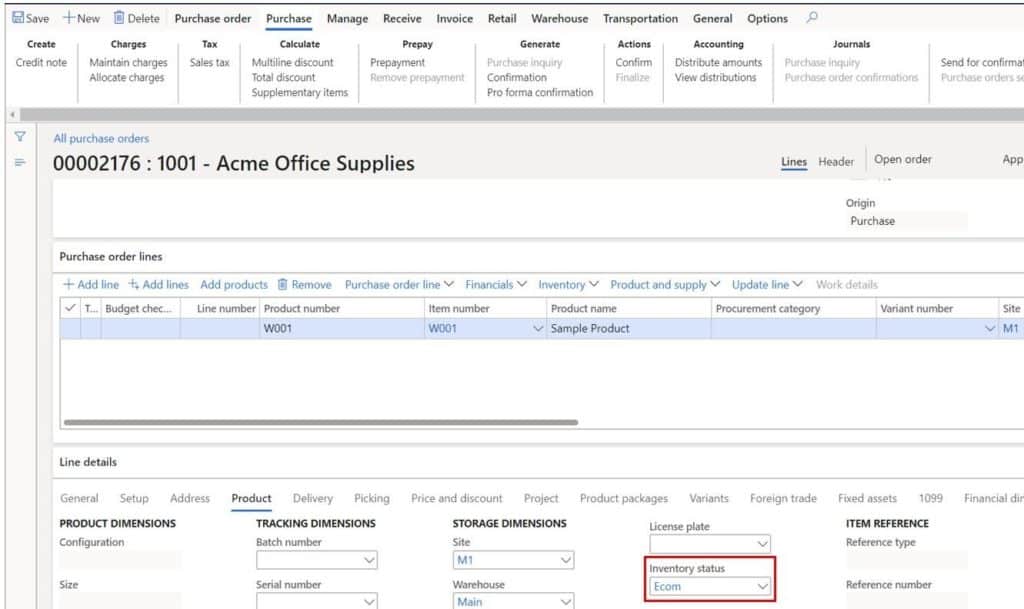Switch to the Header view

[836, 160]
